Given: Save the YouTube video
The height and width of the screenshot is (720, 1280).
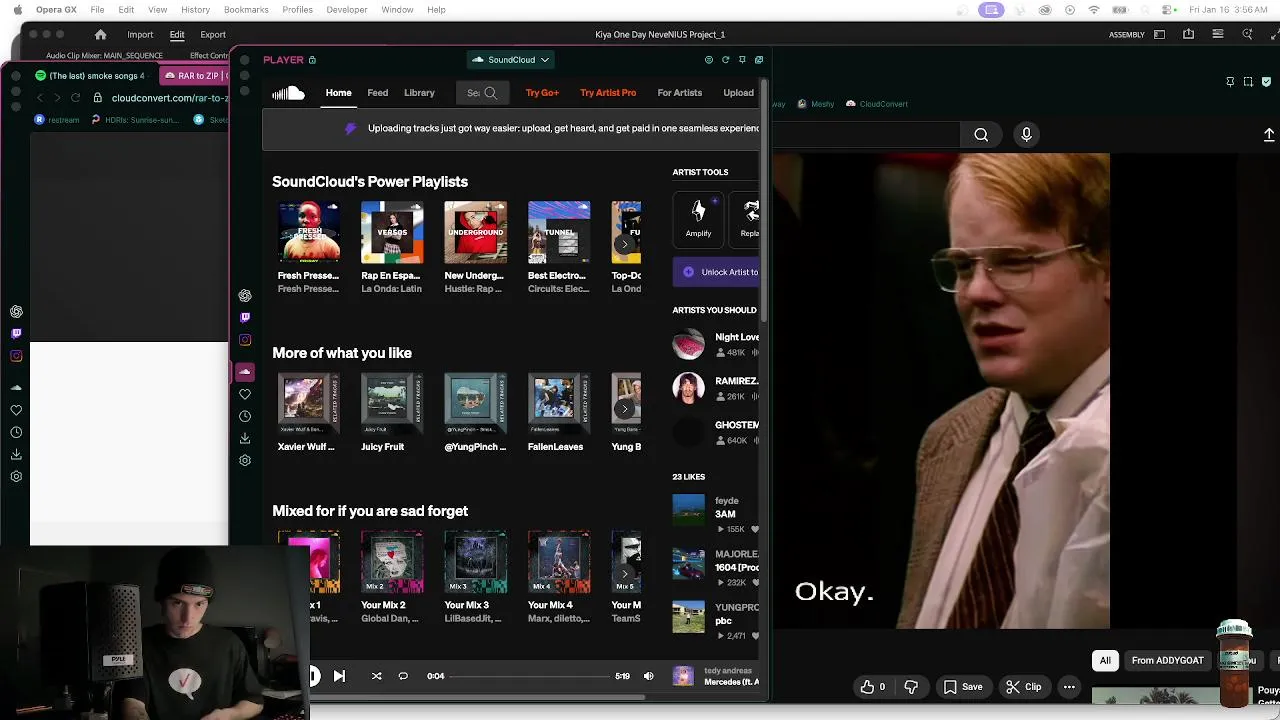Looking at the screenshot, I should 962,687.
